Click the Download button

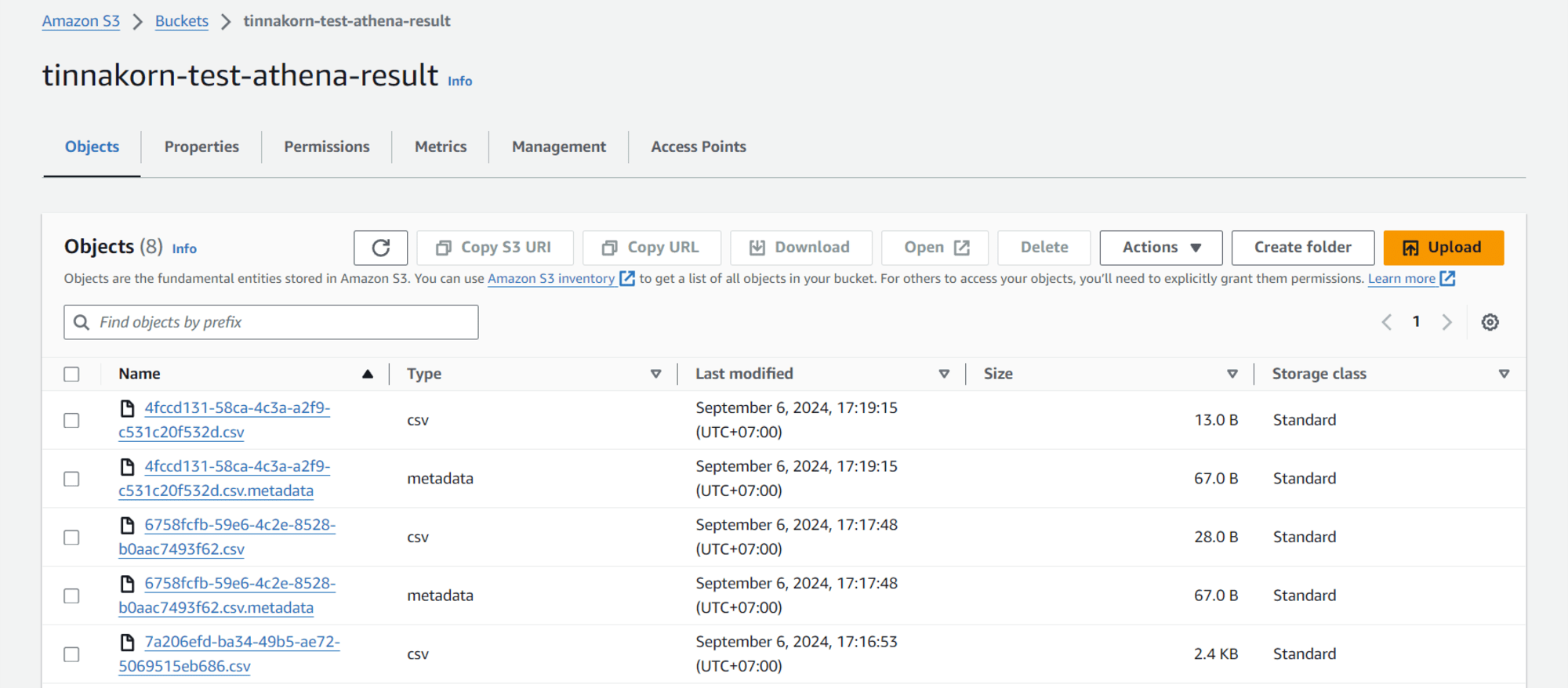coord(800,248)
